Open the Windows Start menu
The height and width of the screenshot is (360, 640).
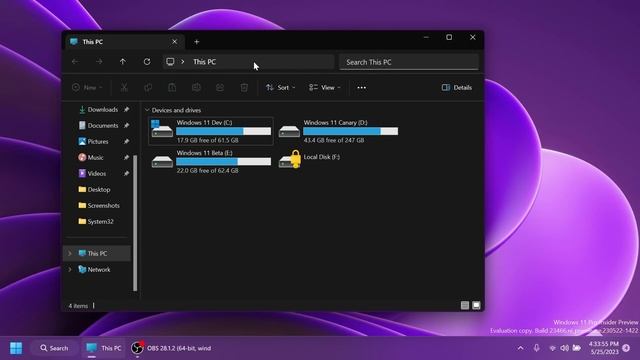tap(16, 348)
